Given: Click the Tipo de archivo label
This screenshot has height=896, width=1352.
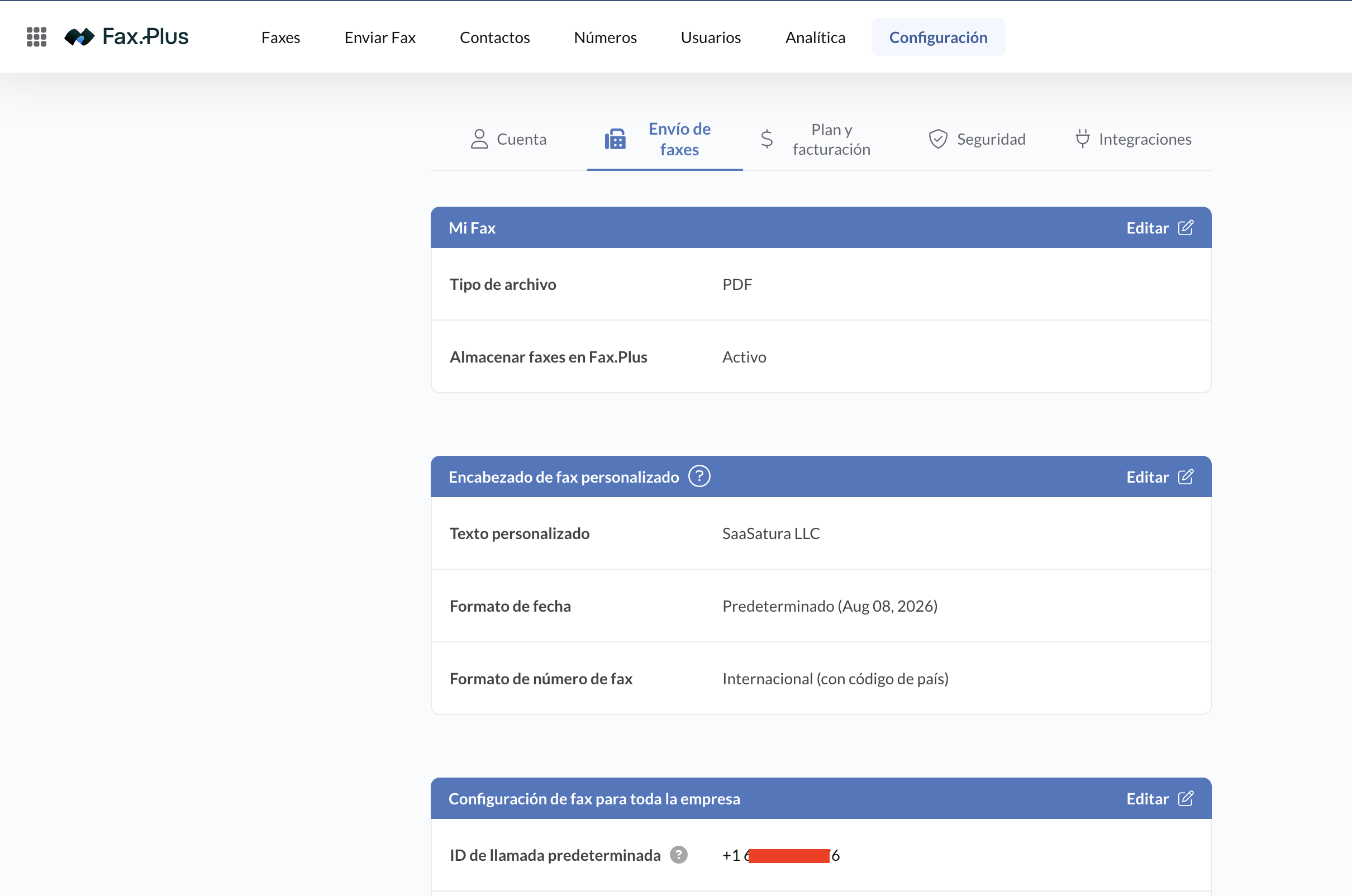Looking at the screenshot, I should coord(503,284).
